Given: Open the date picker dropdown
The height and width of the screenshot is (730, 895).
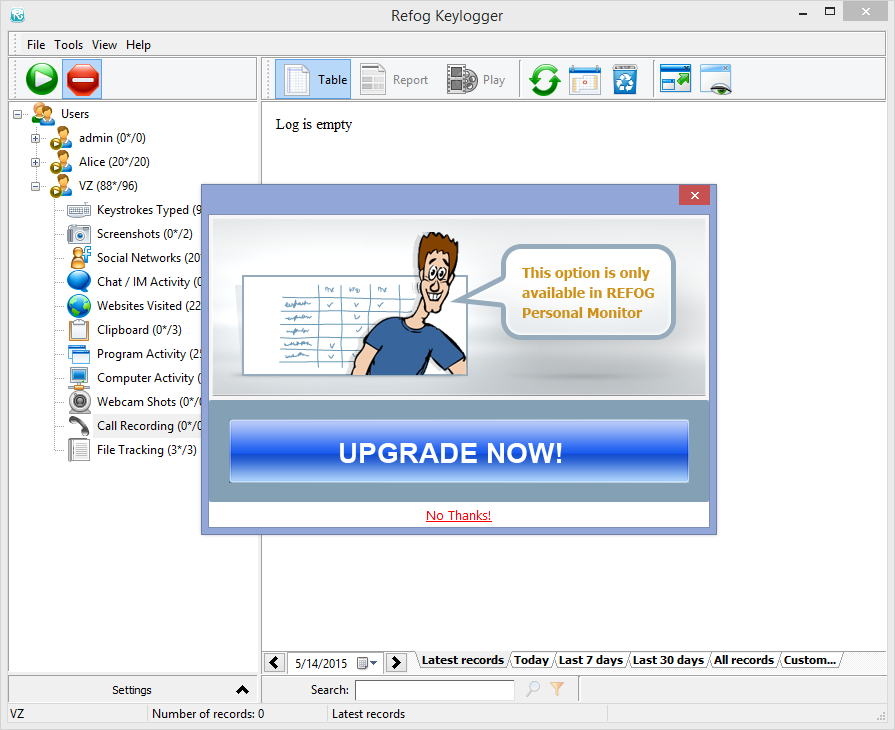Looking at the screenshot, I should pos(368,663).
